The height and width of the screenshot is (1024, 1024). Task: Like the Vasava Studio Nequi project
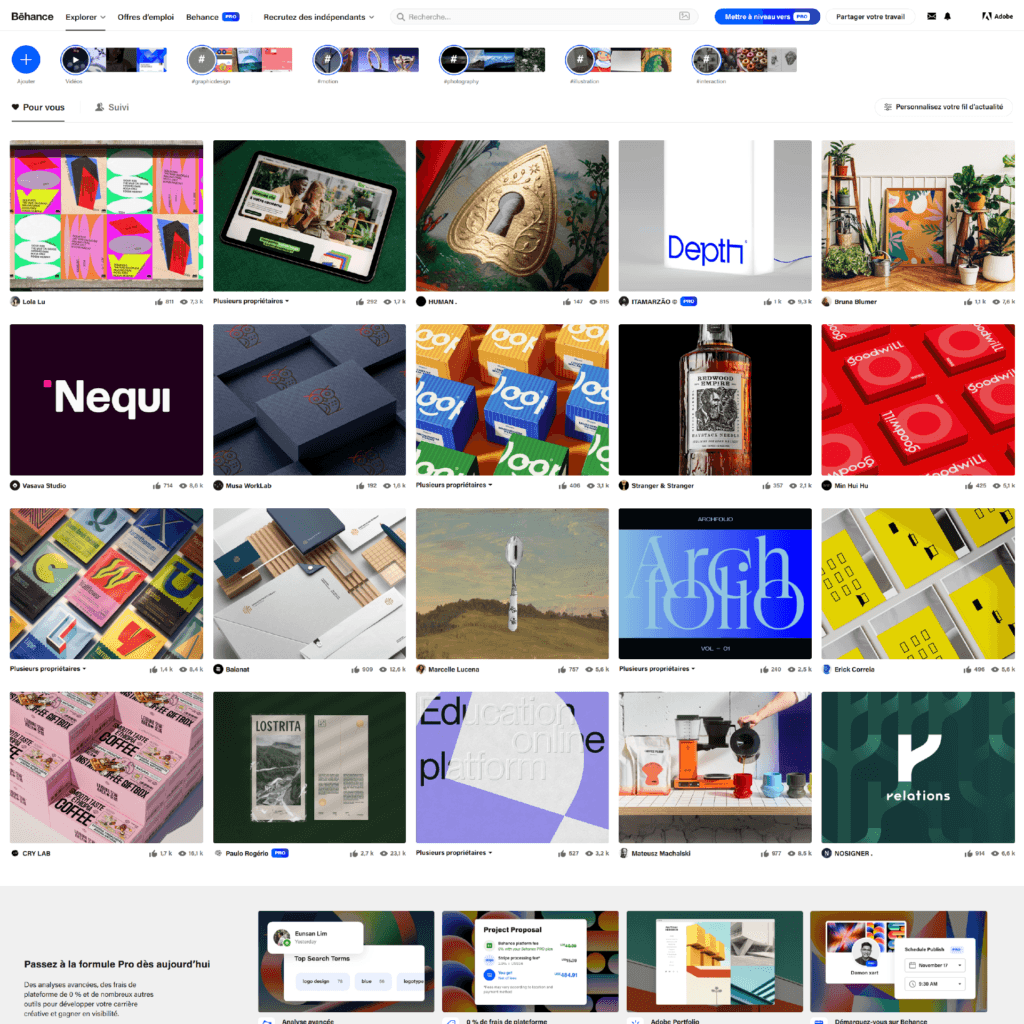[x=157, y=485]
